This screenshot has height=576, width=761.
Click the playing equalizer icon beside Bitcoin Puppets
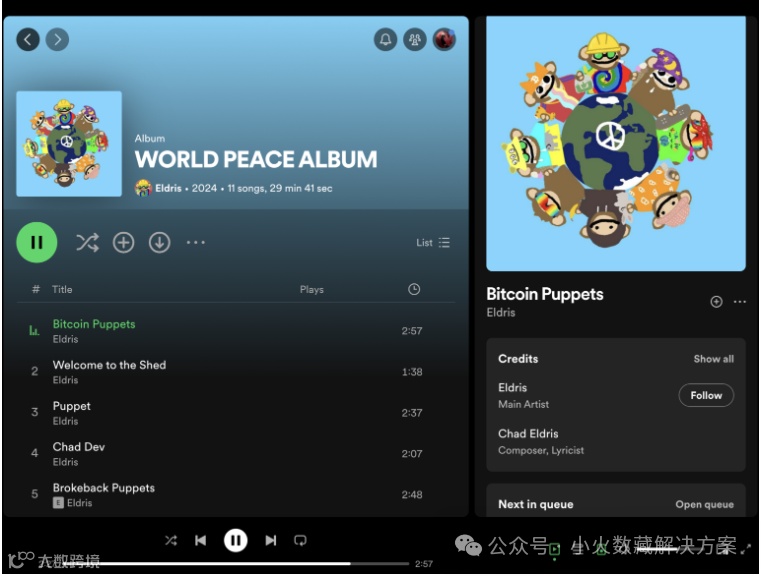34,331
